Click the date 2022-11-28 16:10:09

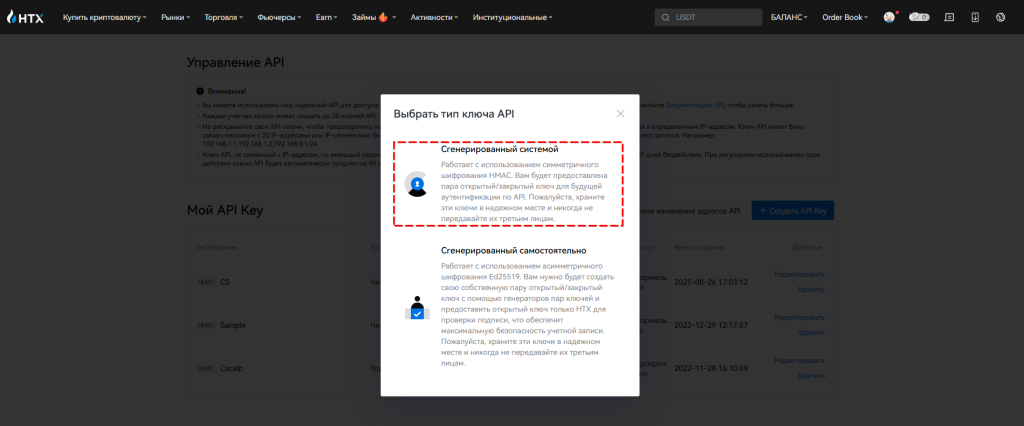tap(711, 369)
